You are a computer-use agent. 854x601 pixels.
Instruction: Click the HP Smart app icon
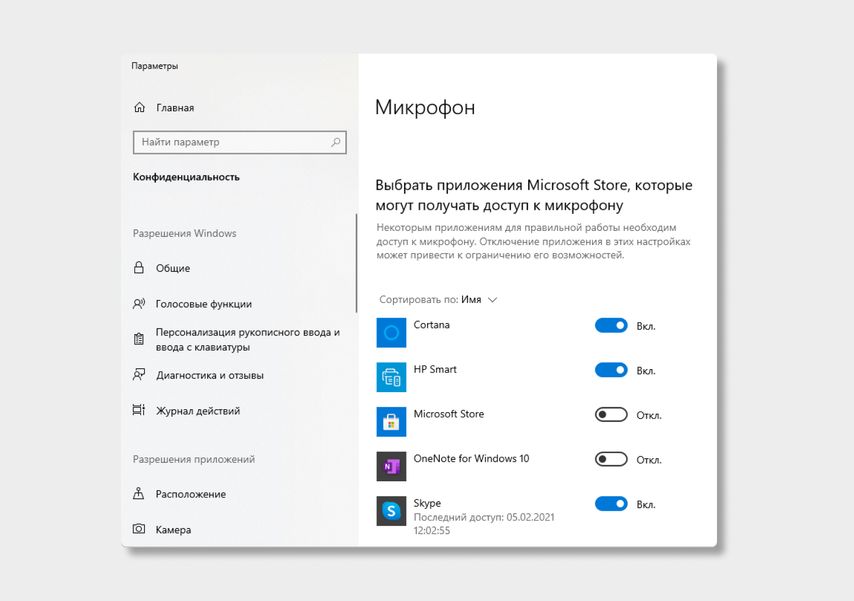(x=391, y=377)
